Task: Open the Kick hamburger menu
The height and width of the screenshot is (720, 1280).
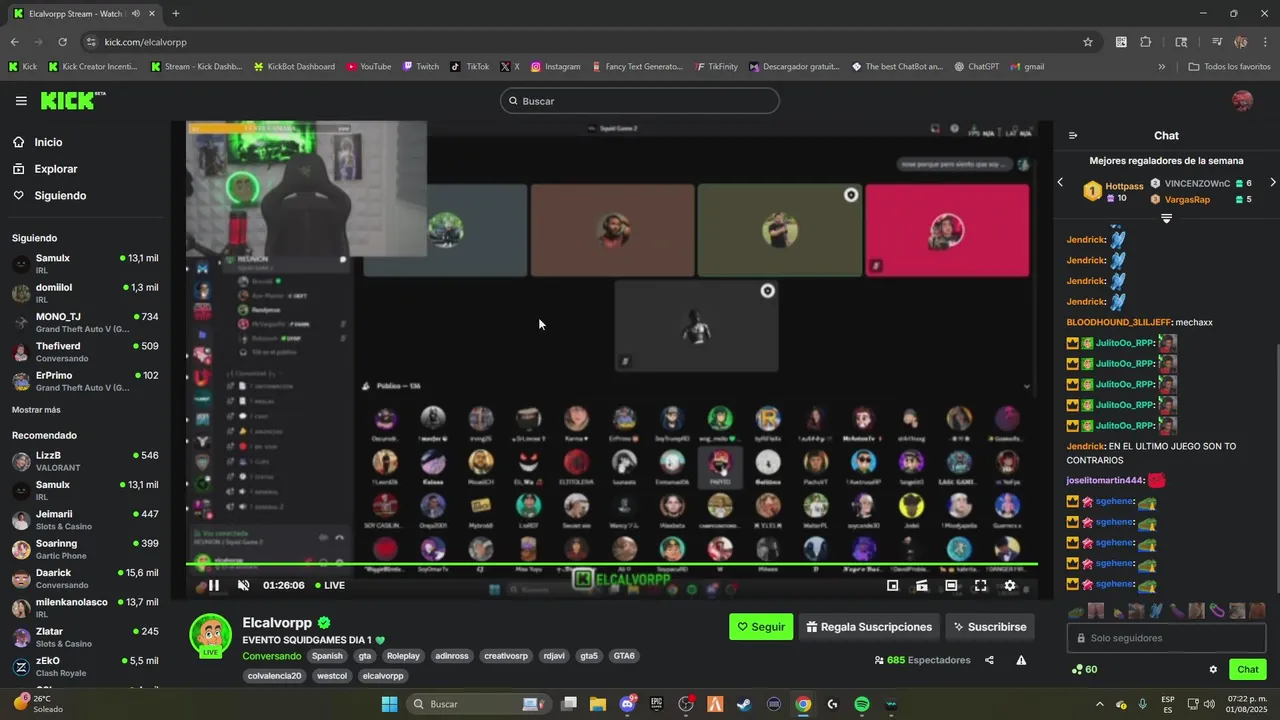Action: pyautogui.click(x=21, y=101)
